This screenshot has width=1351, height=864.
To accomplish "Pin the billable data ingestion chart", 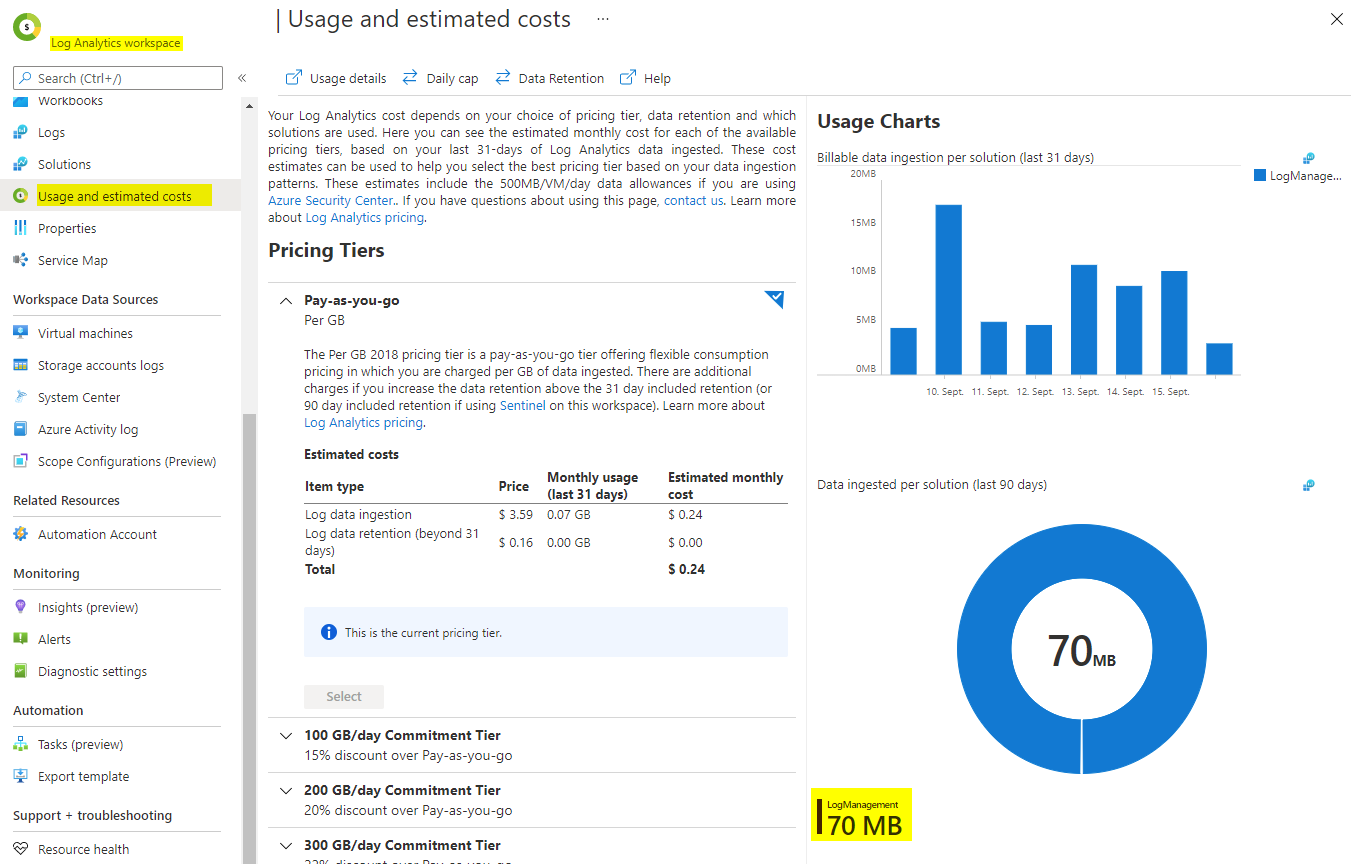I will pyautogui.click(x=1308, y=157).
